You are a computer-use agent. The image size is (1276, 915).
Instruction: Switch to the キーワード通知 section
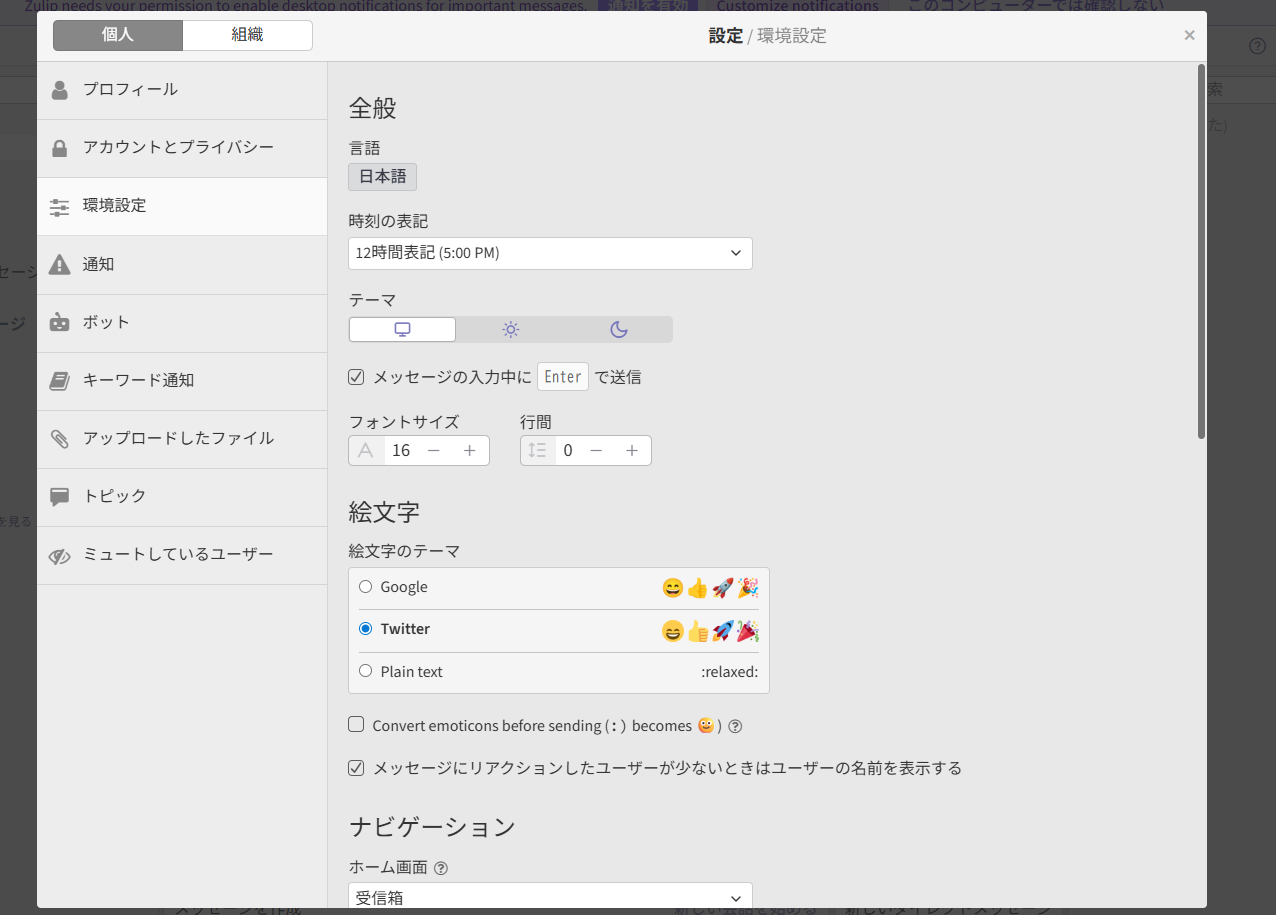coord(59,381)
